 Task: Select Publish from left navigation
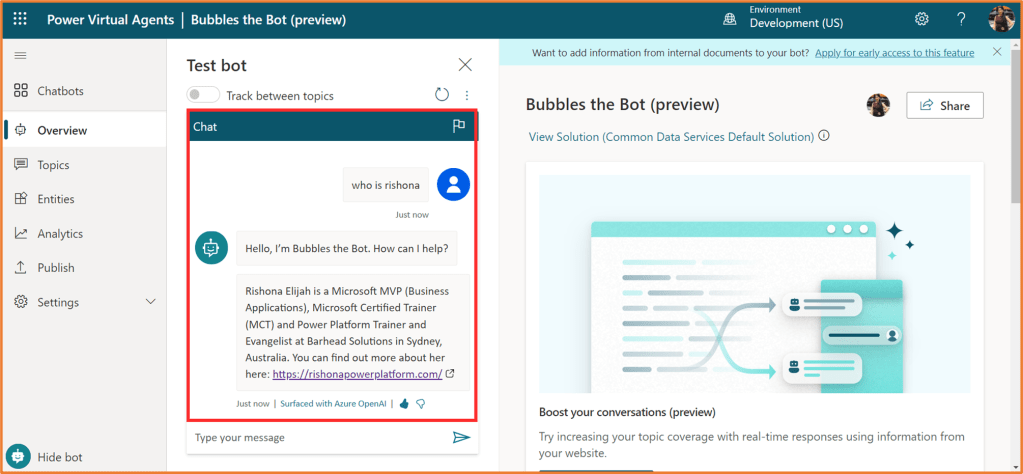[x=56, y=267]
